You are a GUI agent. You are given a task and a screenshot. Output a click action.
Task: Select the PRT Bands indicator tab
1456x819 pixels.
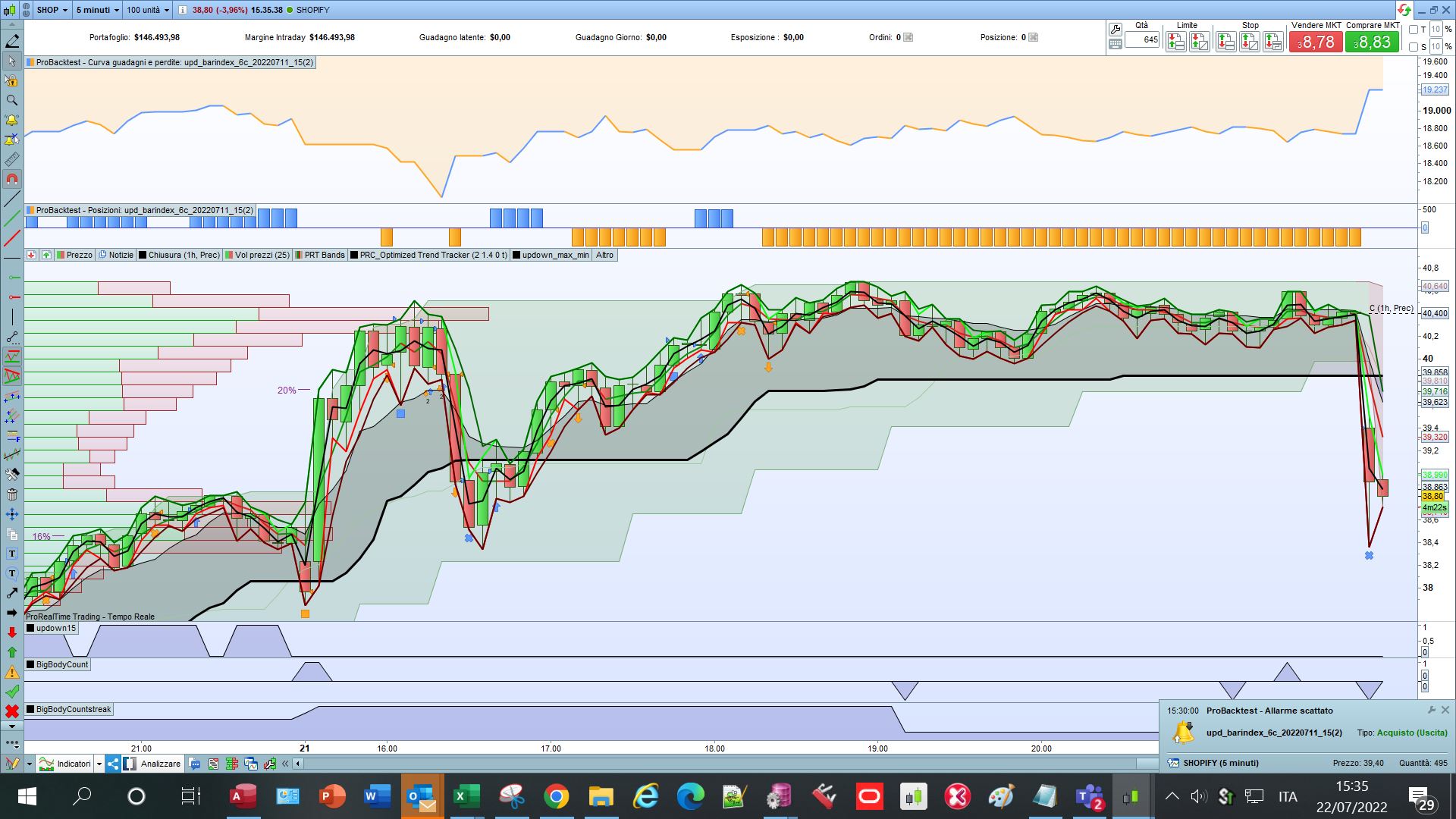(324, 255)
